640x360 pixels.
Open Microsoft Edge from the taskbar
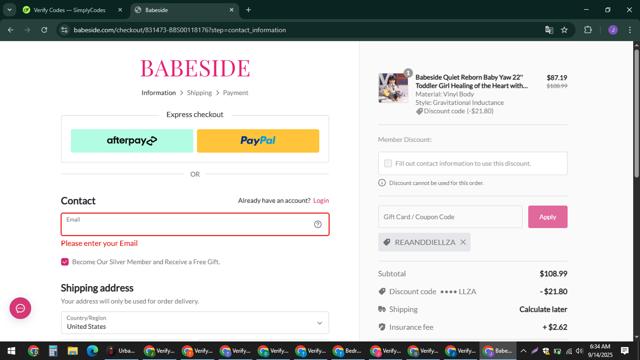pyautogui.click(x=92, y=351)
